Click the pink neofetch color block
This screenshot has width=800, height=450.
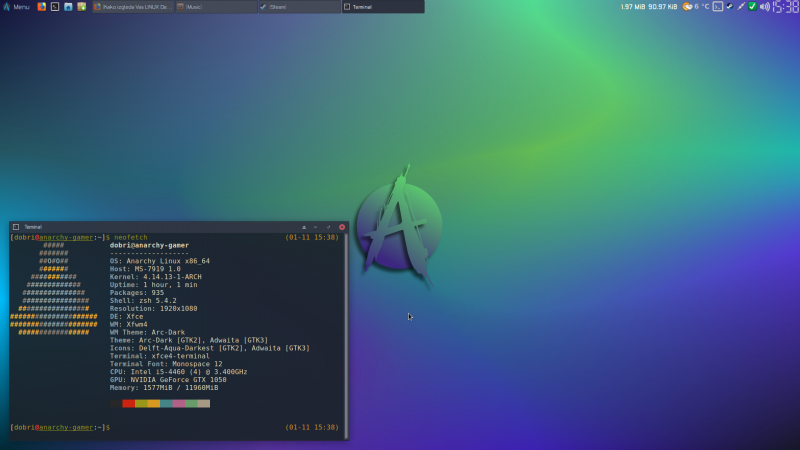[179, 404]
